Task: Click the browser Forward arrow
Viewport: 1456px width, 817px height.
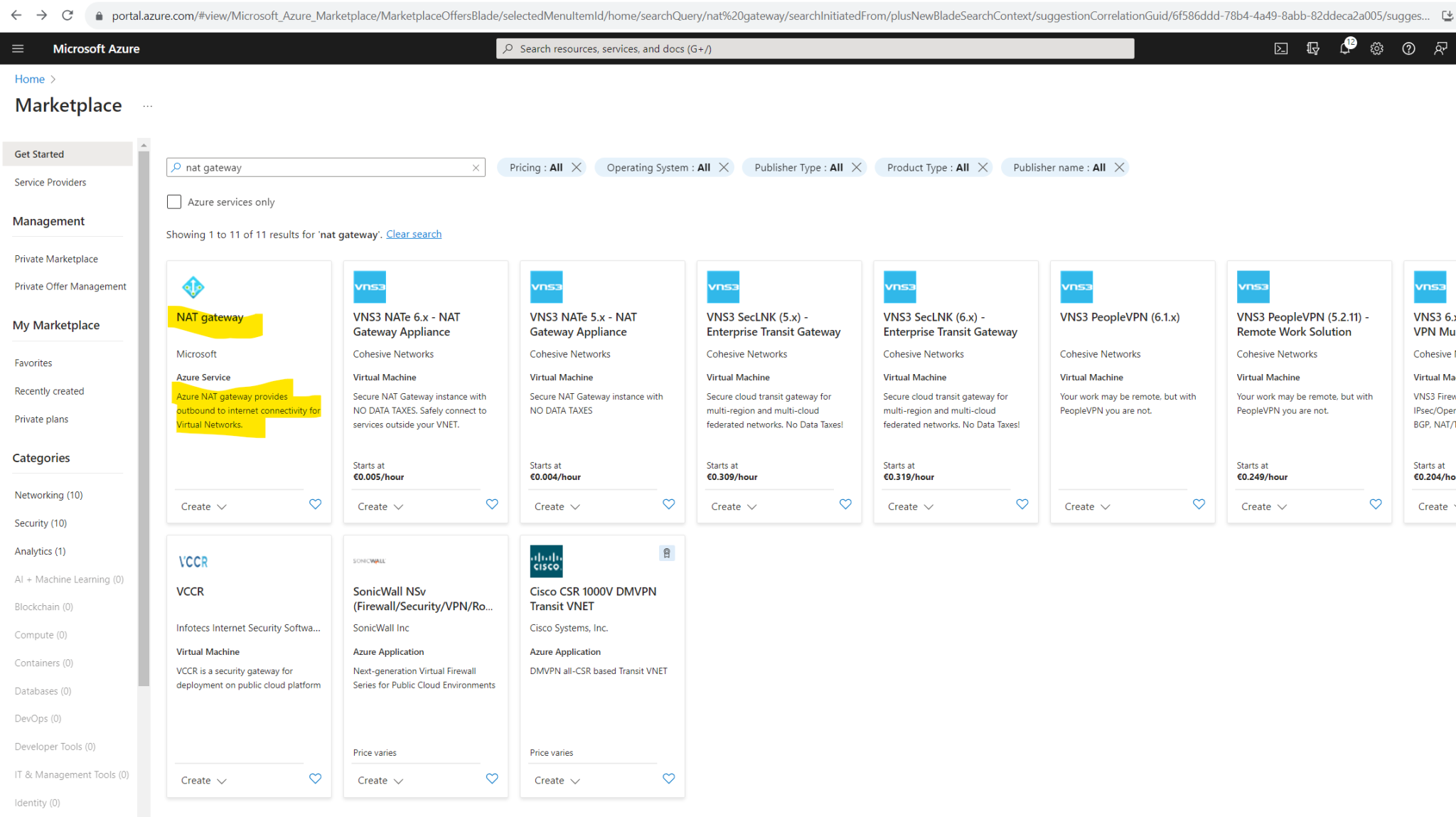Action: [42, 15]
